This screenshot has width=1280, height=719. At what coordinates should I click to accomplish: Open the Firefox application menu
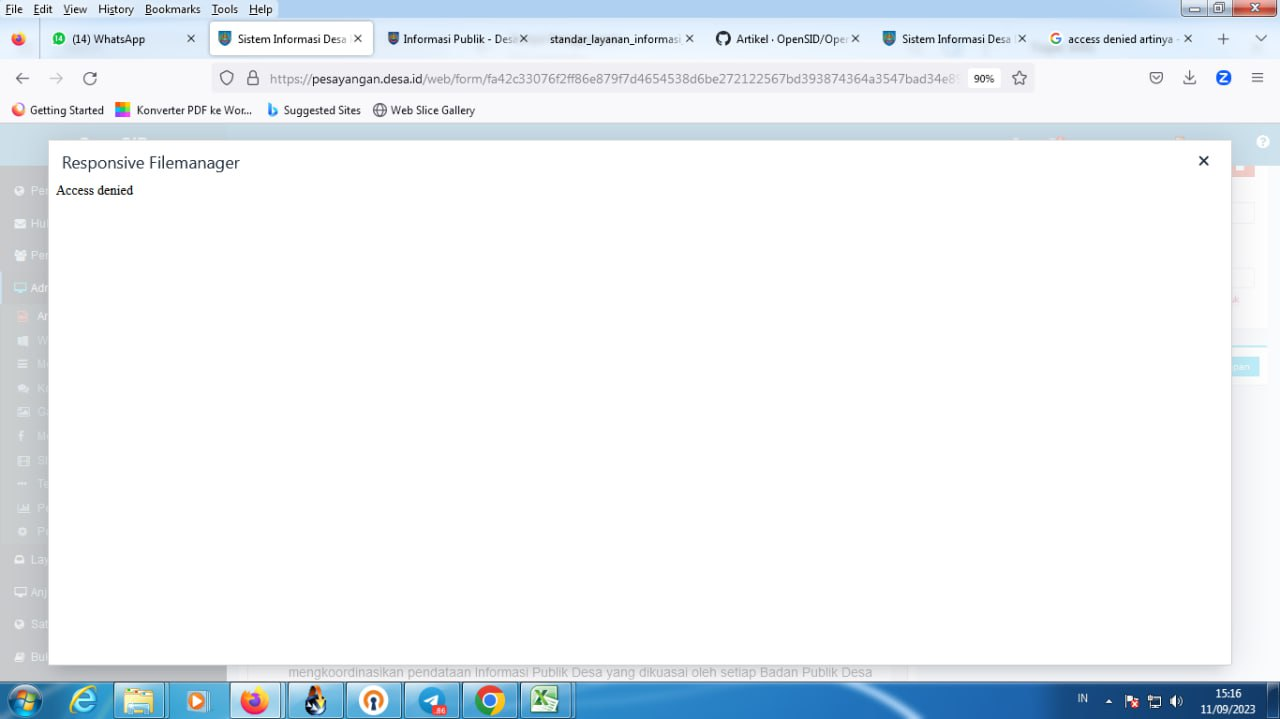(1258, 78)
